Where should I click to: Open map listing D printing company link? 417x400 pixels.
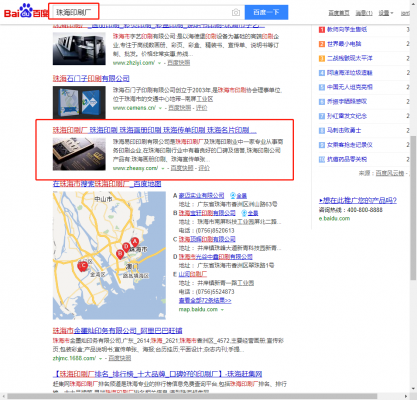click(x=215, y=257)
